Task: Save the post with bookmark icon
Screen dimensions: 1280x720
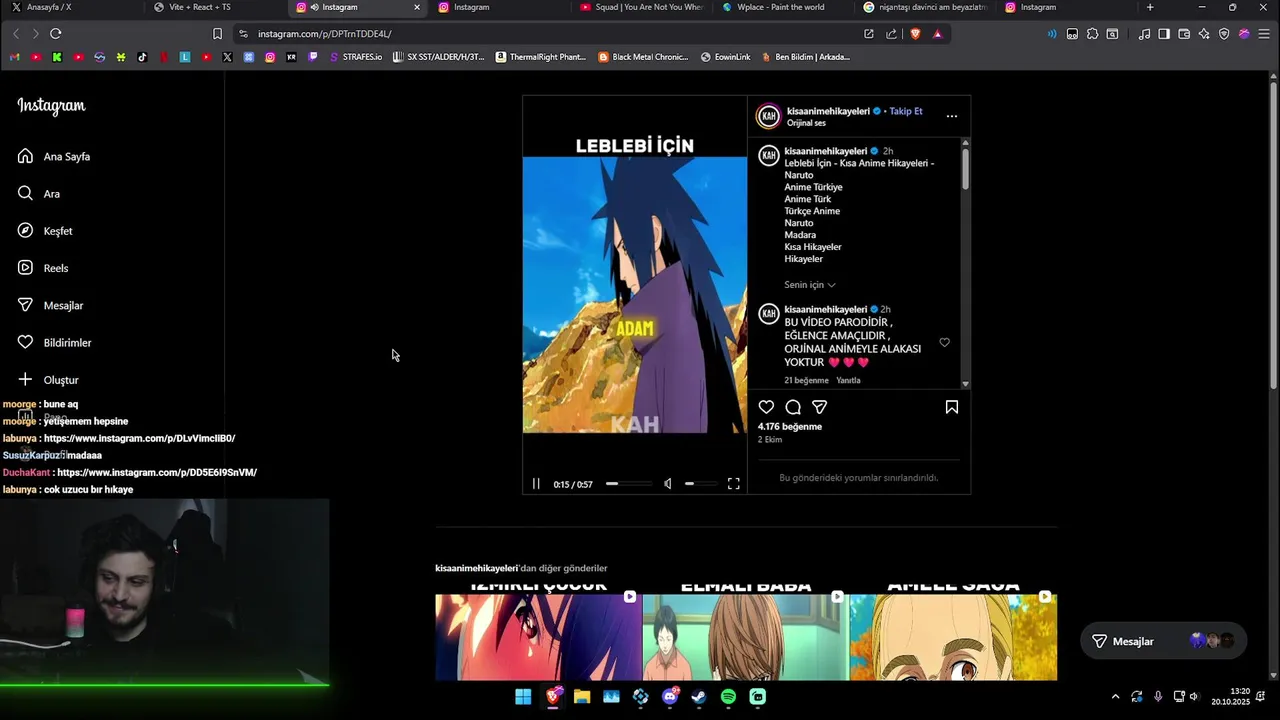Action: pos(952,407)
